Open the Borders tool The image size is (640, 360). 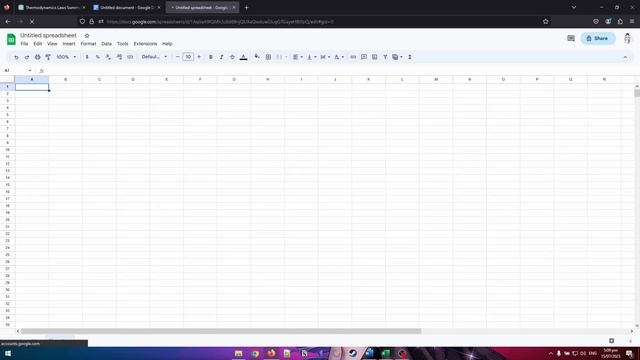coord(268,57)
